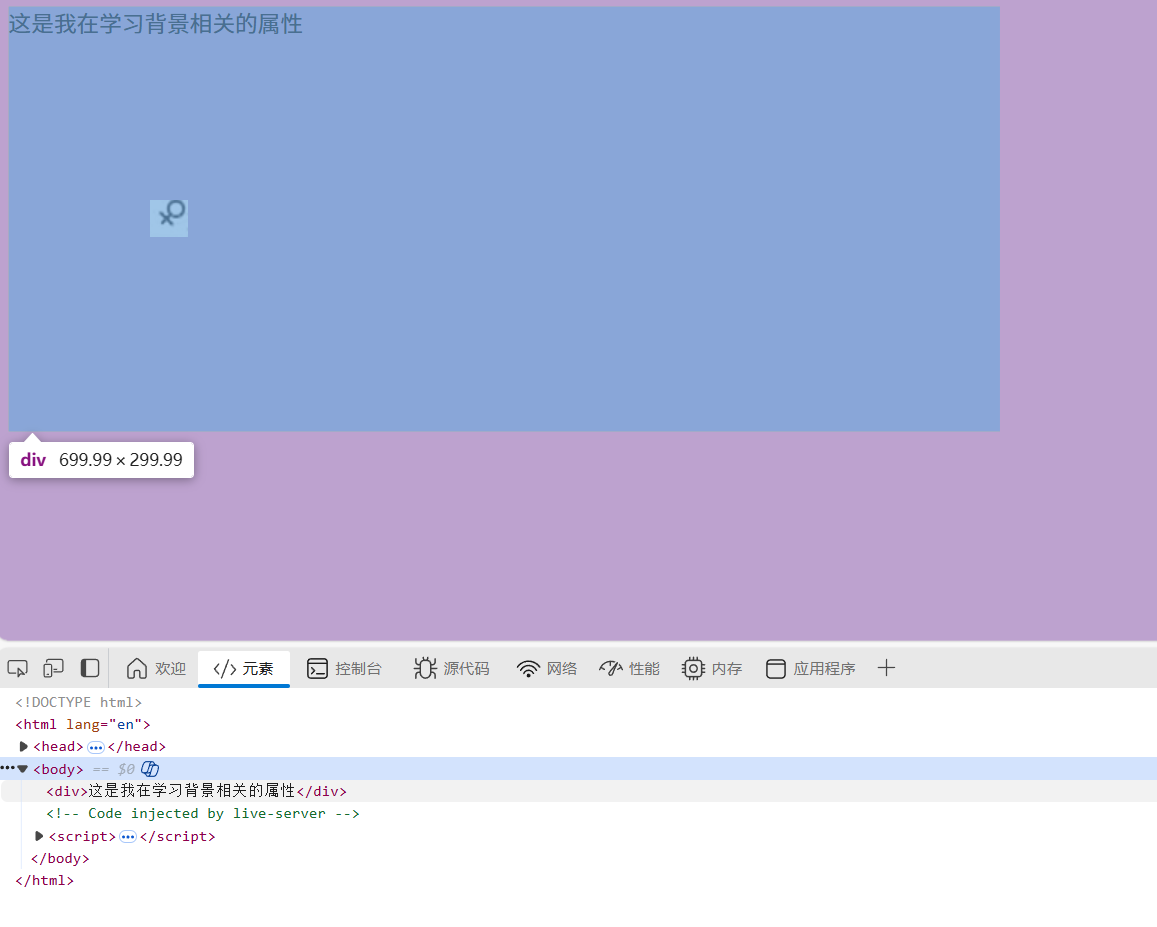This screenshot has height=927, width=1157.
Task: Click the Copilot explain icon next to body
Action: pos(150,769)
